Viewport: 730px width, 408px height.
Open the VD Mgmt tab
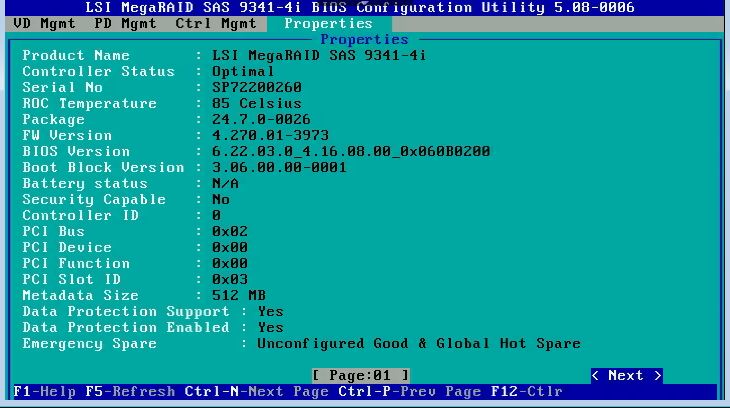click(x=44, y=23)
